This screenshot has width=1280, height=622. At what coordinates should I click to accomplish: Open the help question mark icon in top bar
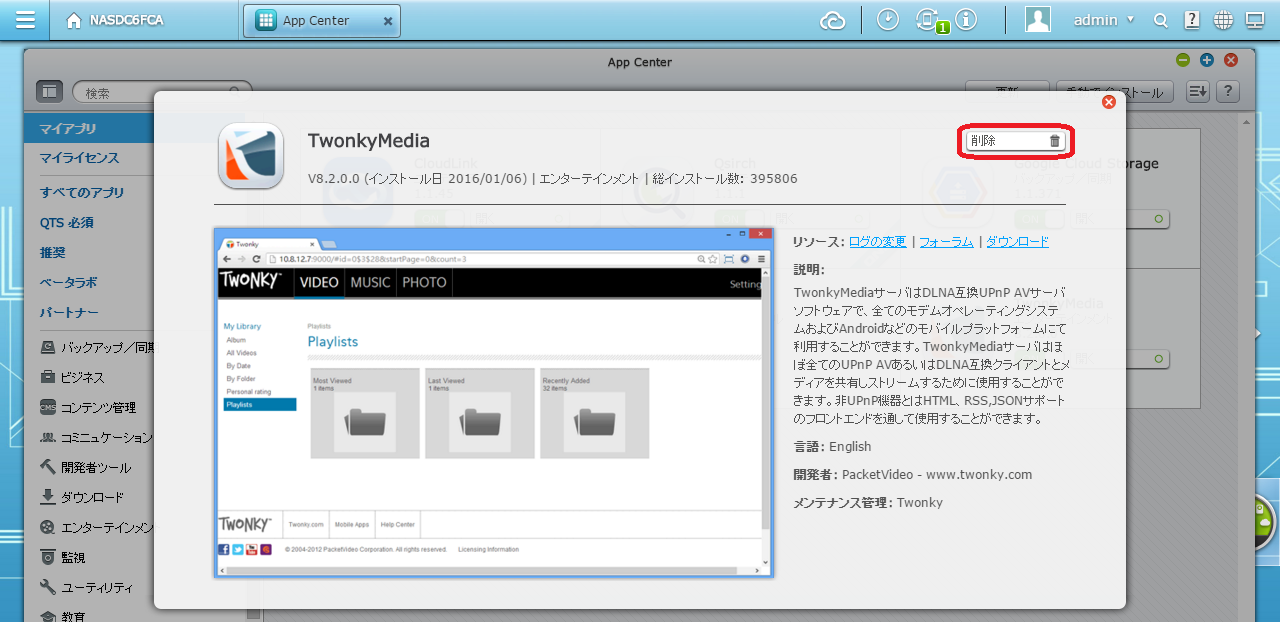[x=1192, y=20]
